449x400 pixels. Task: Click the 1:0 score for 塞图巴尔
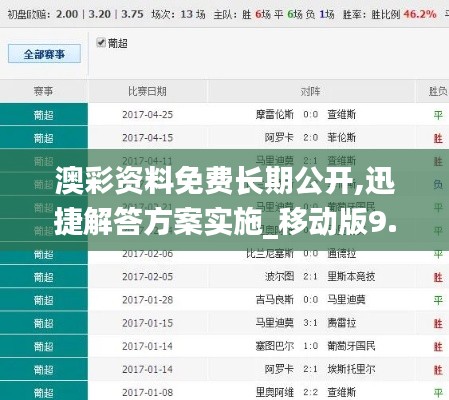pos(311,346)
